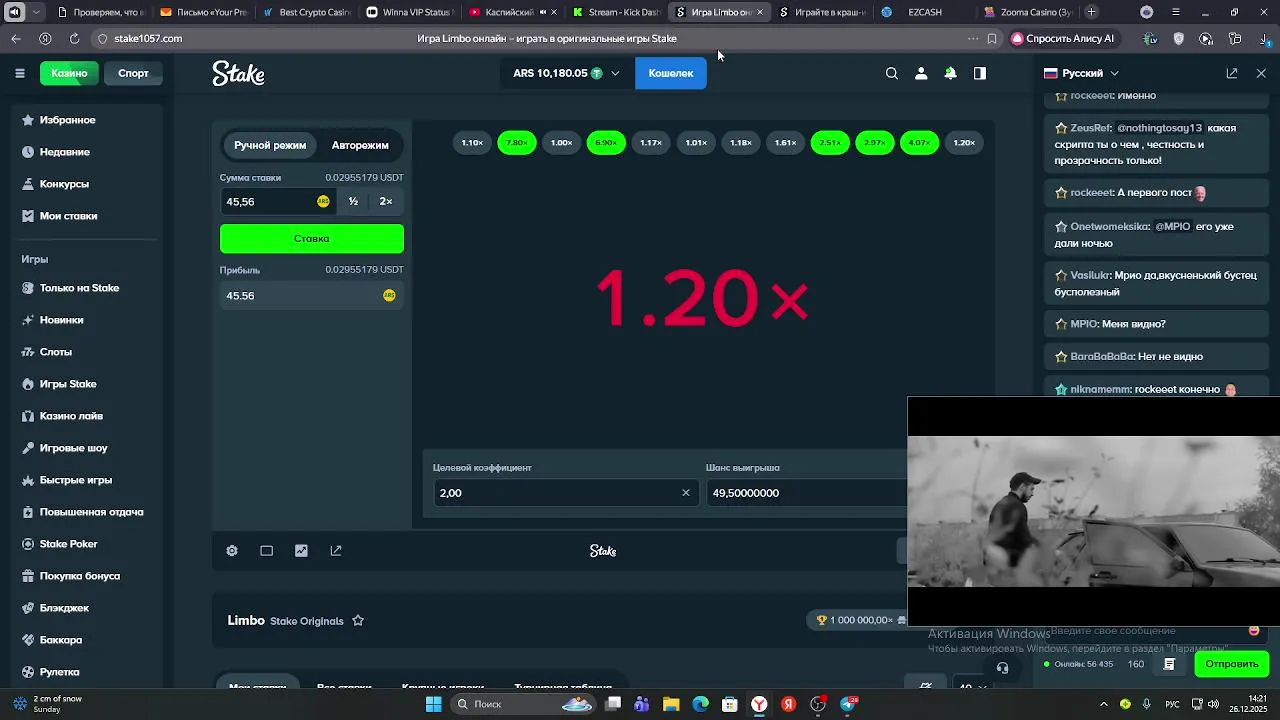This screenshot has width=1280, height=720.
Task: Double the bet with 2× button
Action: 386,201
